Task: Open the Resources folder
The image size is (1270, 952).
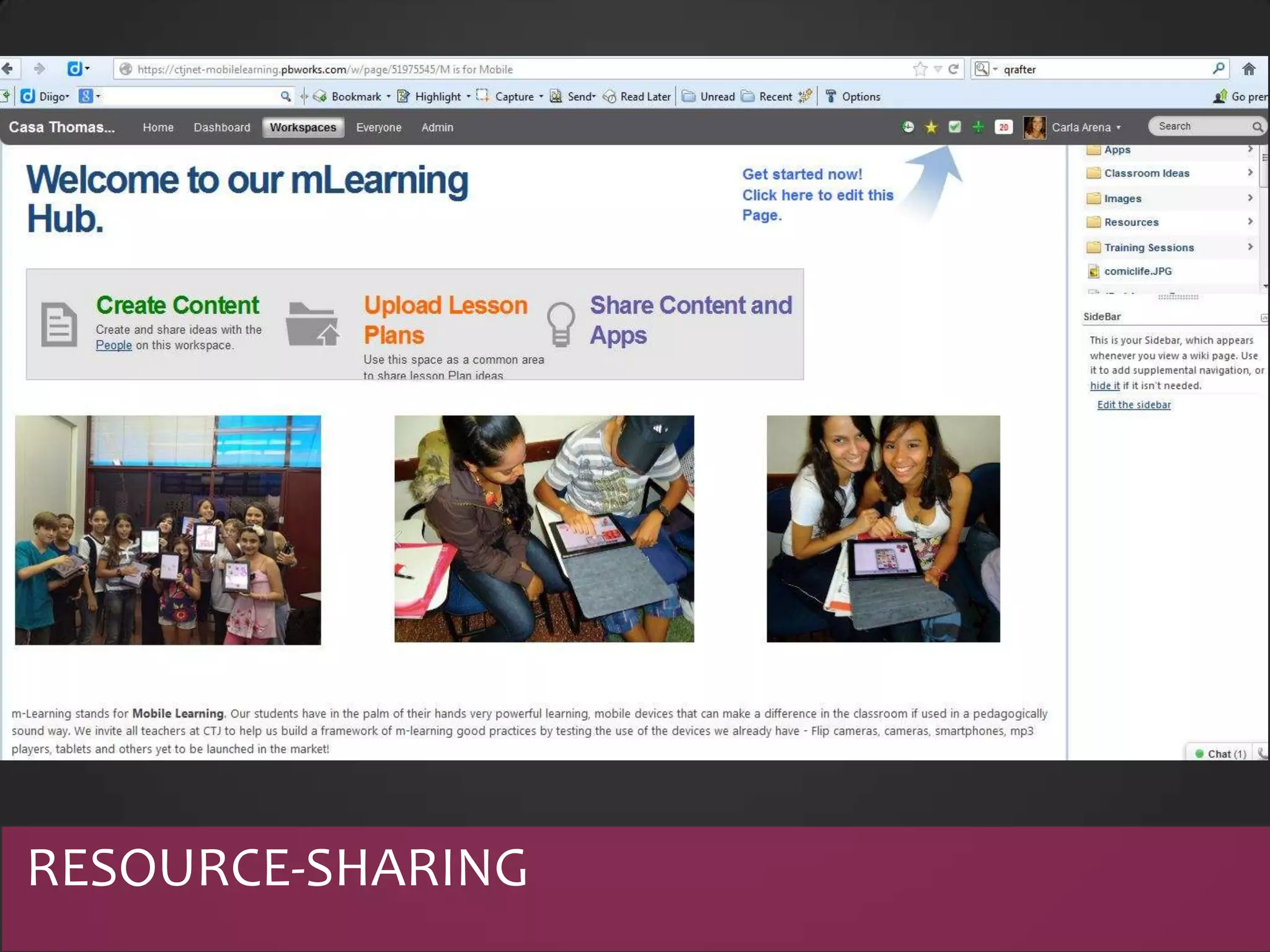Action: click(x=1131, y=222)
